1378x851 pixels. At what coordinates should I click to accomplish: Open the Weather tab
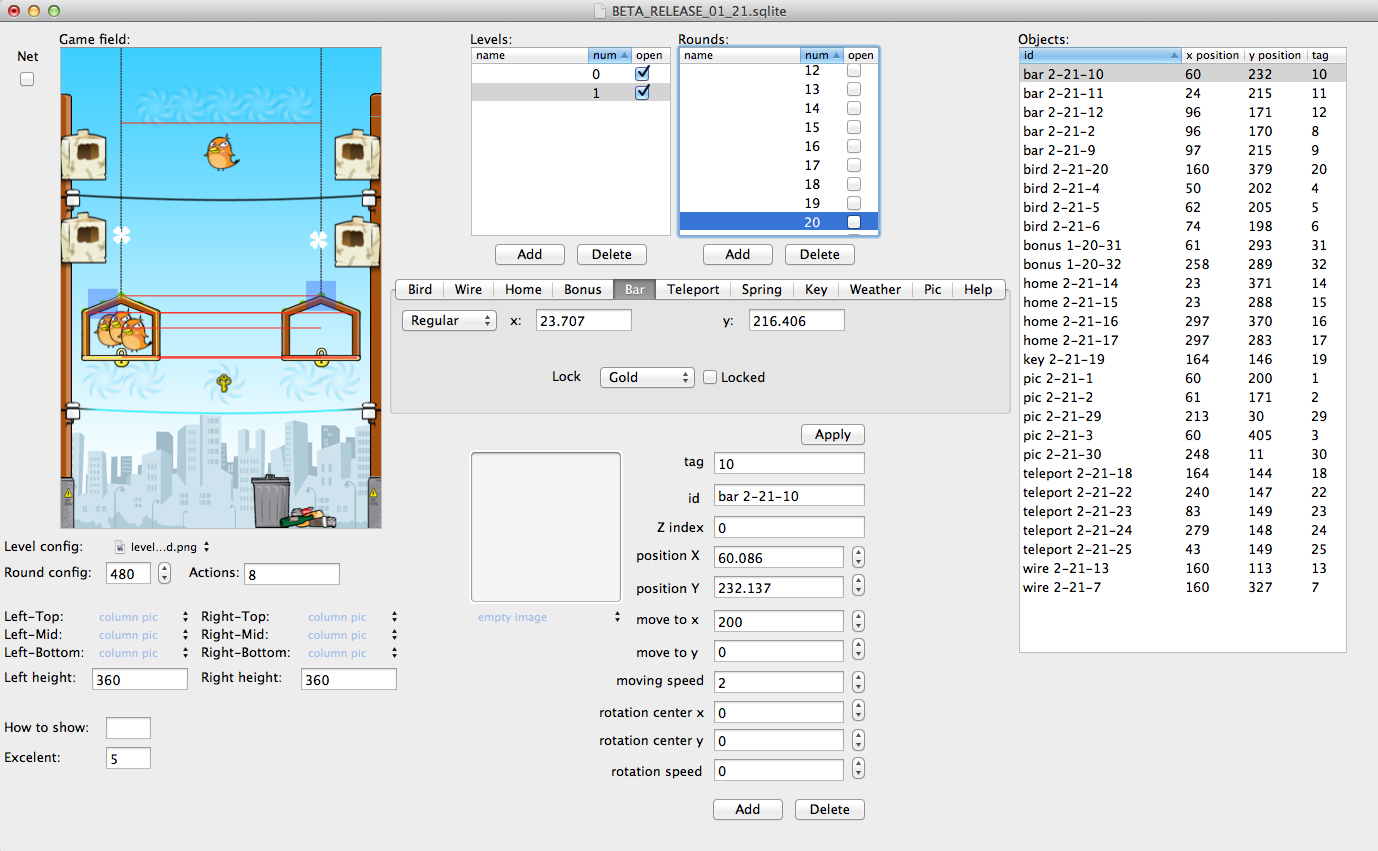pos(875,289)
